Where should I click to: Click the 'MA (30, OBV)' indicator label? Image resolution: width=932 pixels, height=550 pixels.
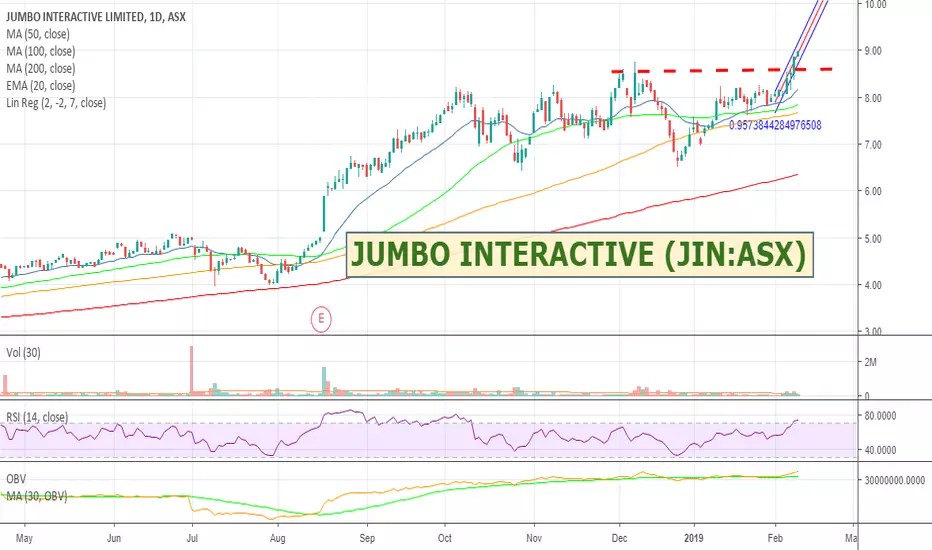pyautogui.click(x=36, y=496)
